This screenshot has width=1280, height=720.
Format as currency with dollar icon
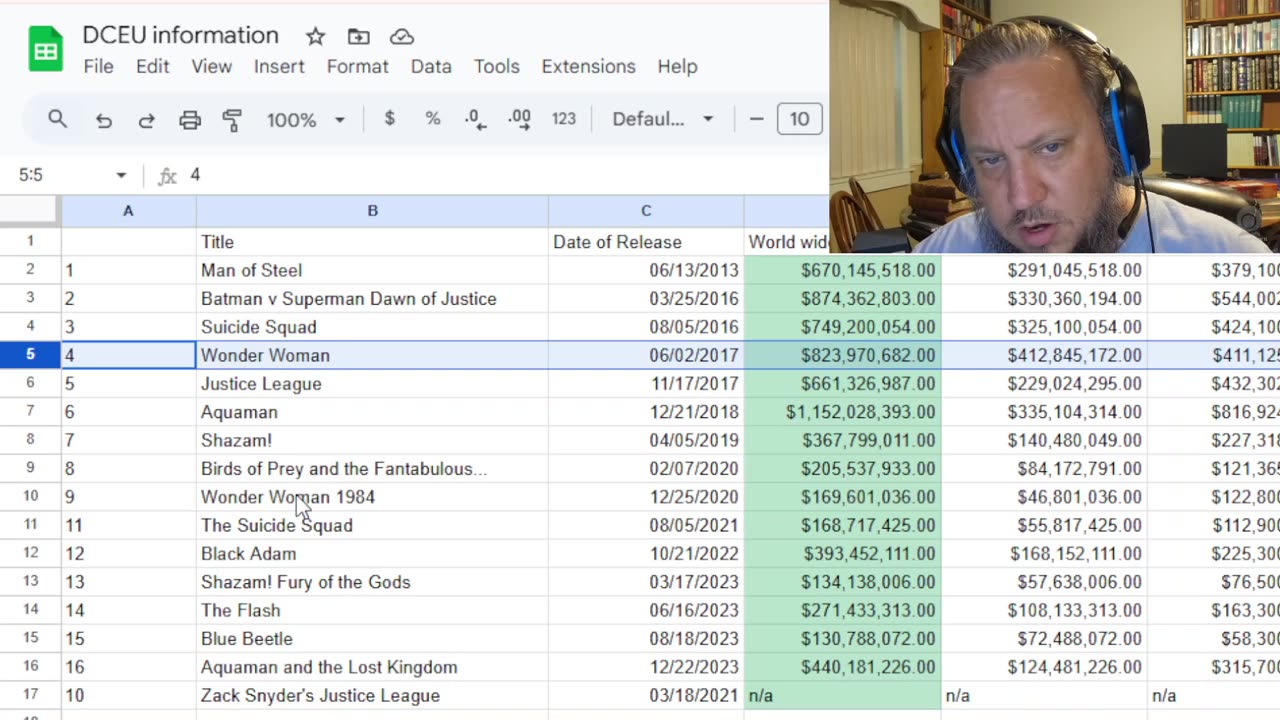click(x=389, y=119)
